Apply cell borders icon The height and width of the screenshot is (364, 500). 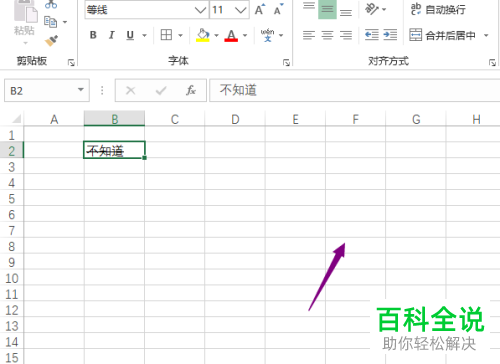(166, 35)
